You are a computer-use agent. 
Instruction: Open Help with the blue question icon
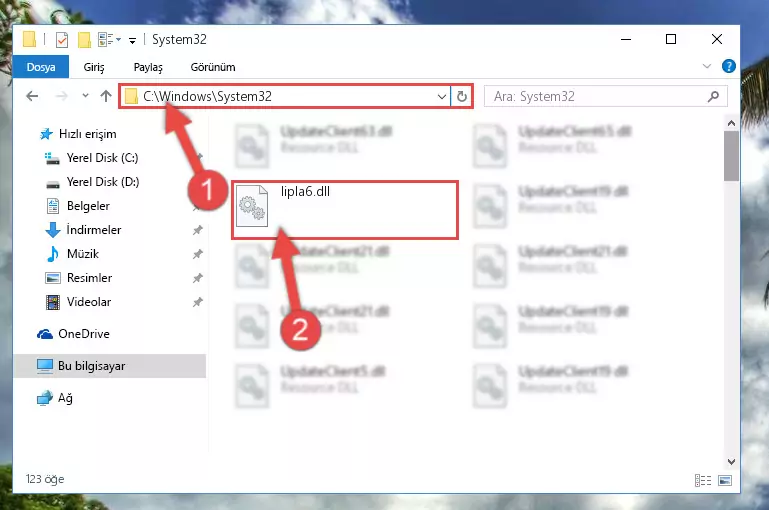729,66
